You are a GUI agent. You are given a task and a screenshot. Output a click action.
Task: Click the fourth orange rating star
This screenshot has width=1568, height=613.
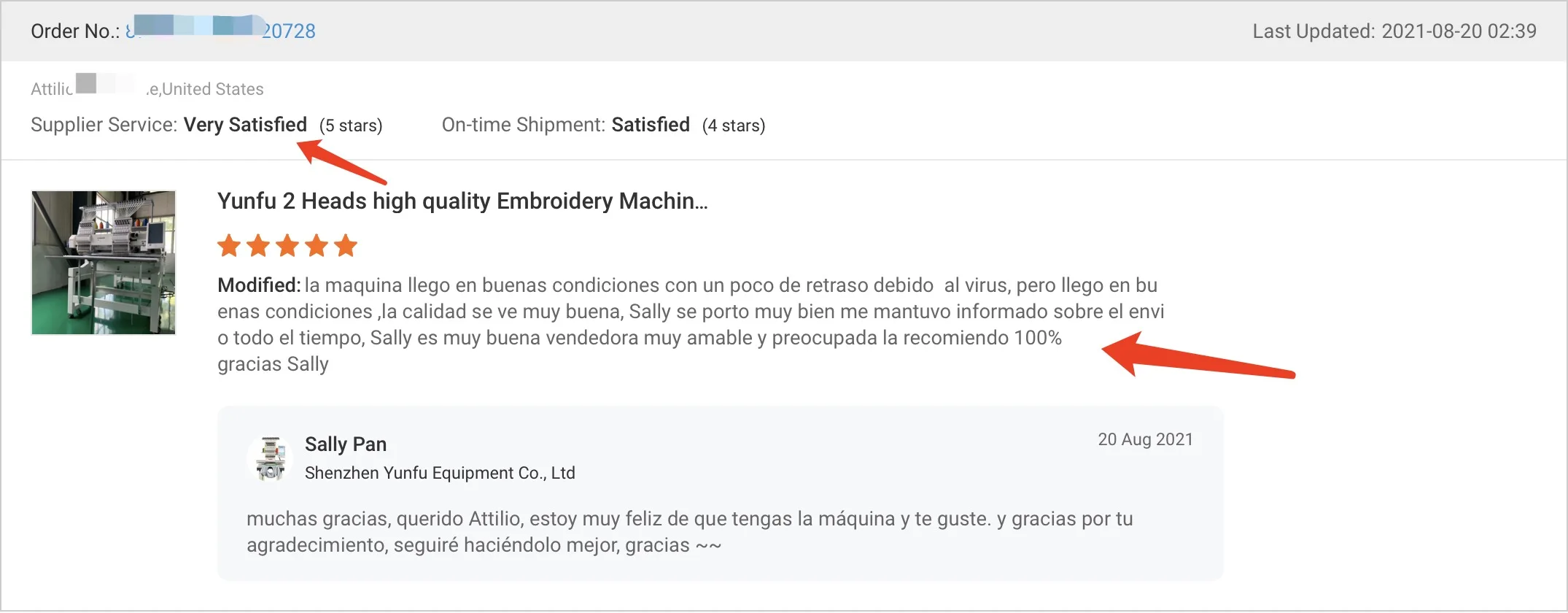(317, 246)
